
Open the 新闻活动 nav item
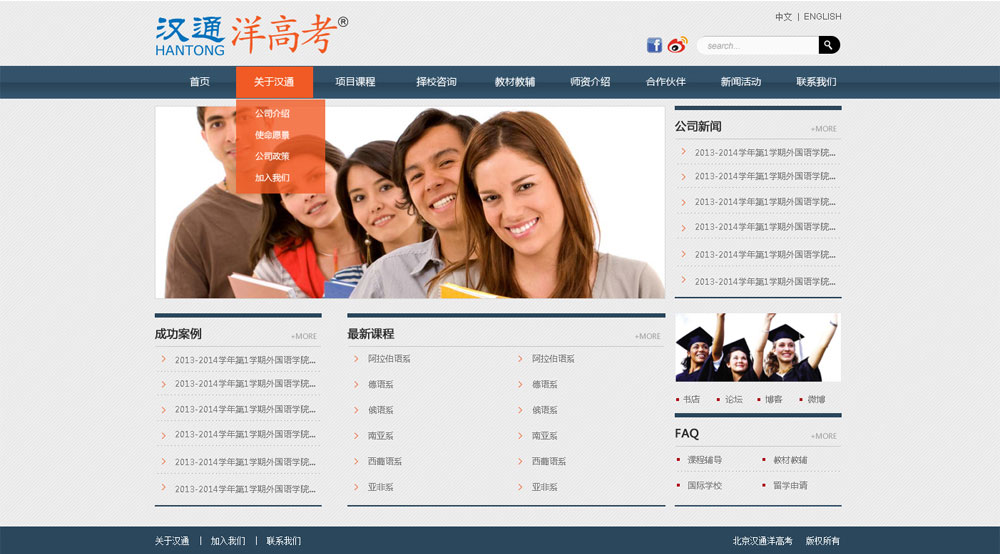740,82
